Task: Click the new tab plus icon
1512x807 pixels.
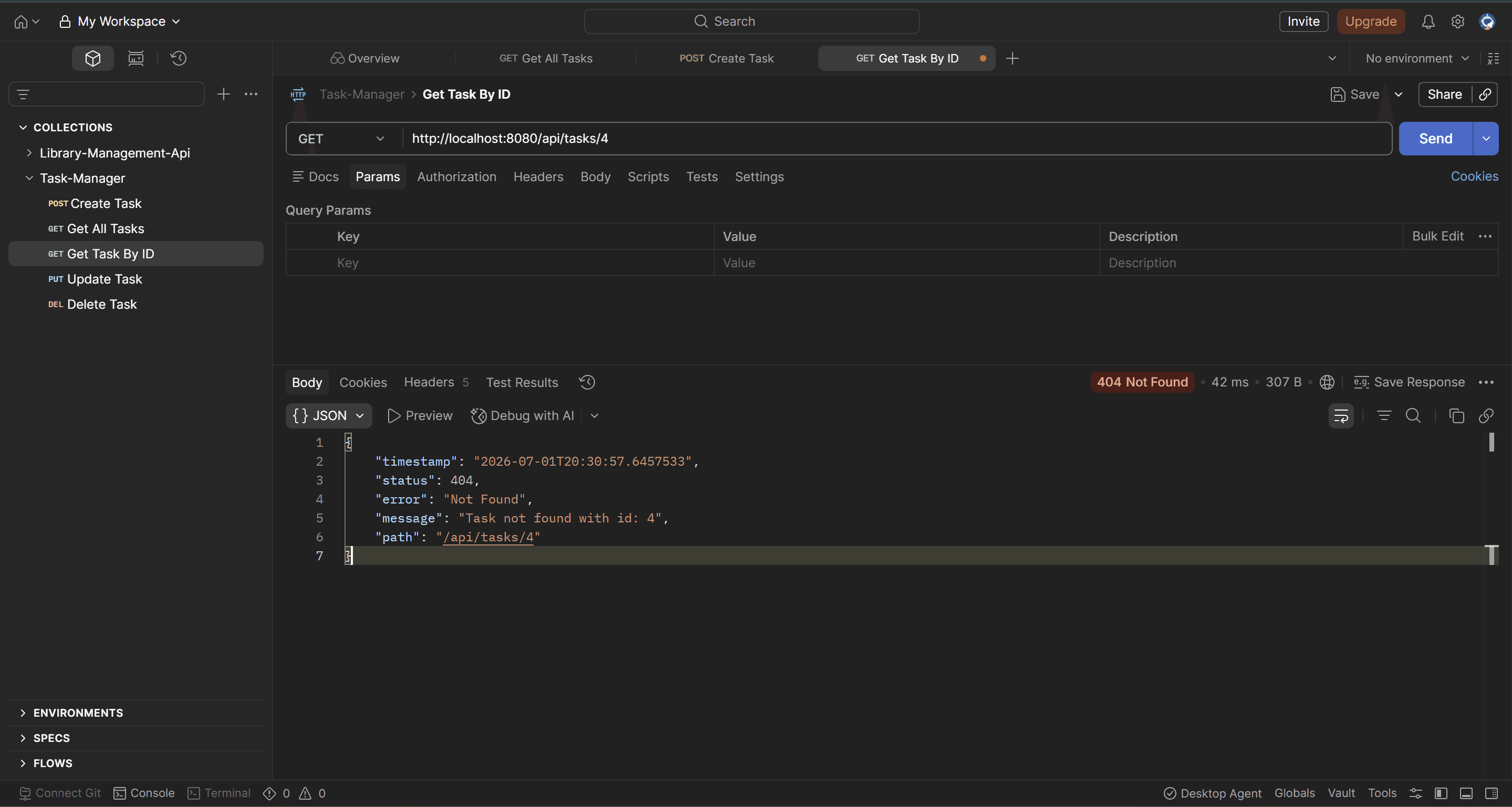Action: pyautogui.click(x=1012, y=58)
